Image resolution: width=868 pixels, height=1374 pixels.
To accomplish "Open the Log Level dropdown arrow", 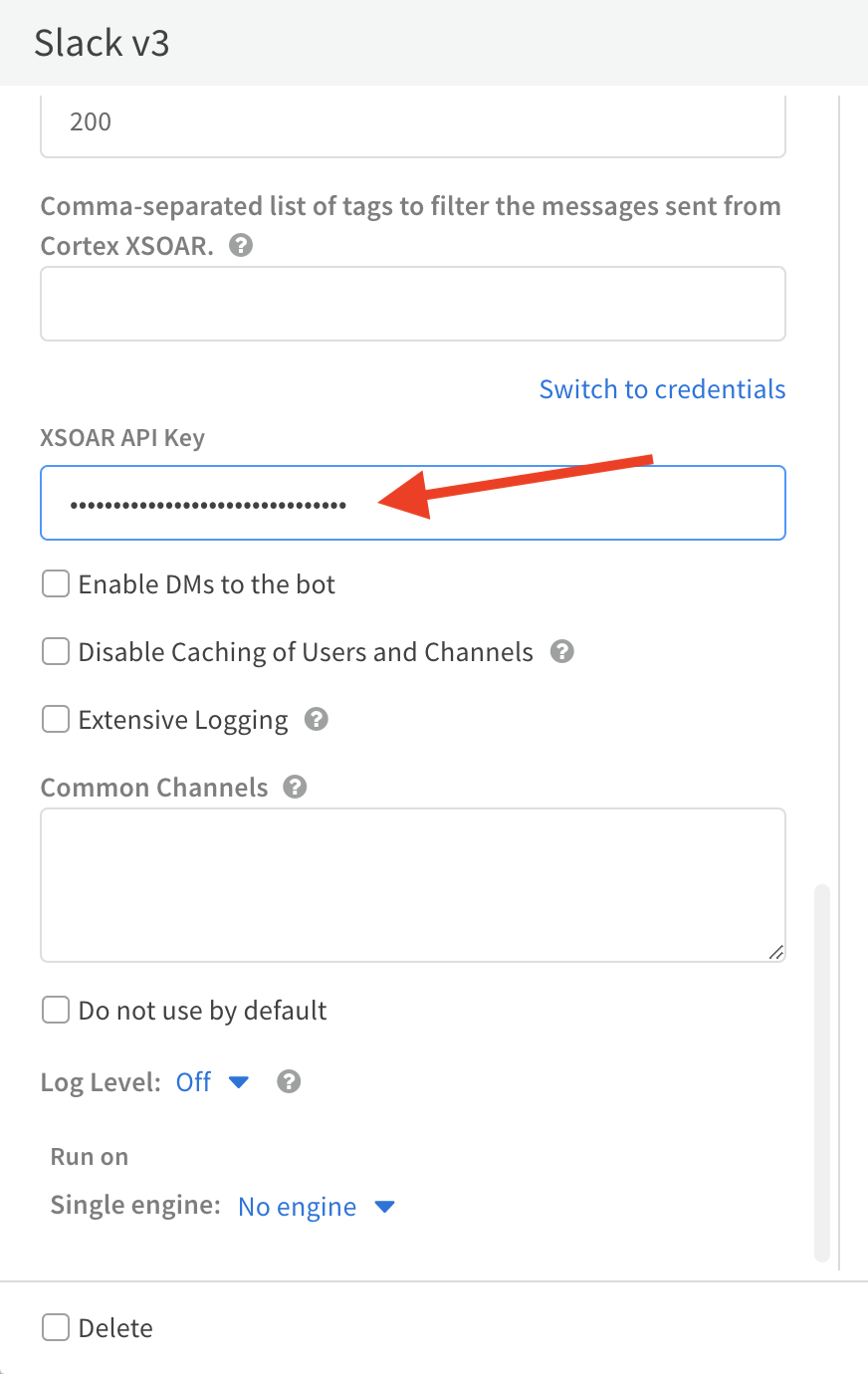I will pos(239,1082).
